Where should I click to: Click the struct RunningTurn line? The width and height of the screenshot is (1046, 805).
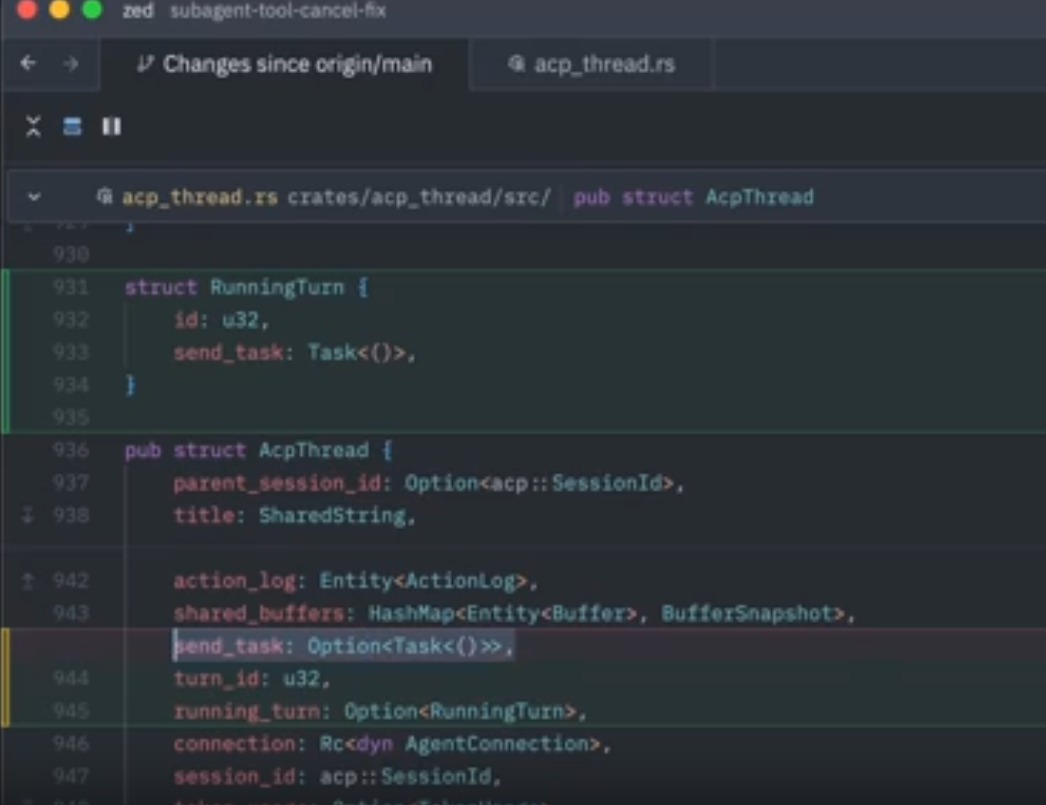point(246,287)
